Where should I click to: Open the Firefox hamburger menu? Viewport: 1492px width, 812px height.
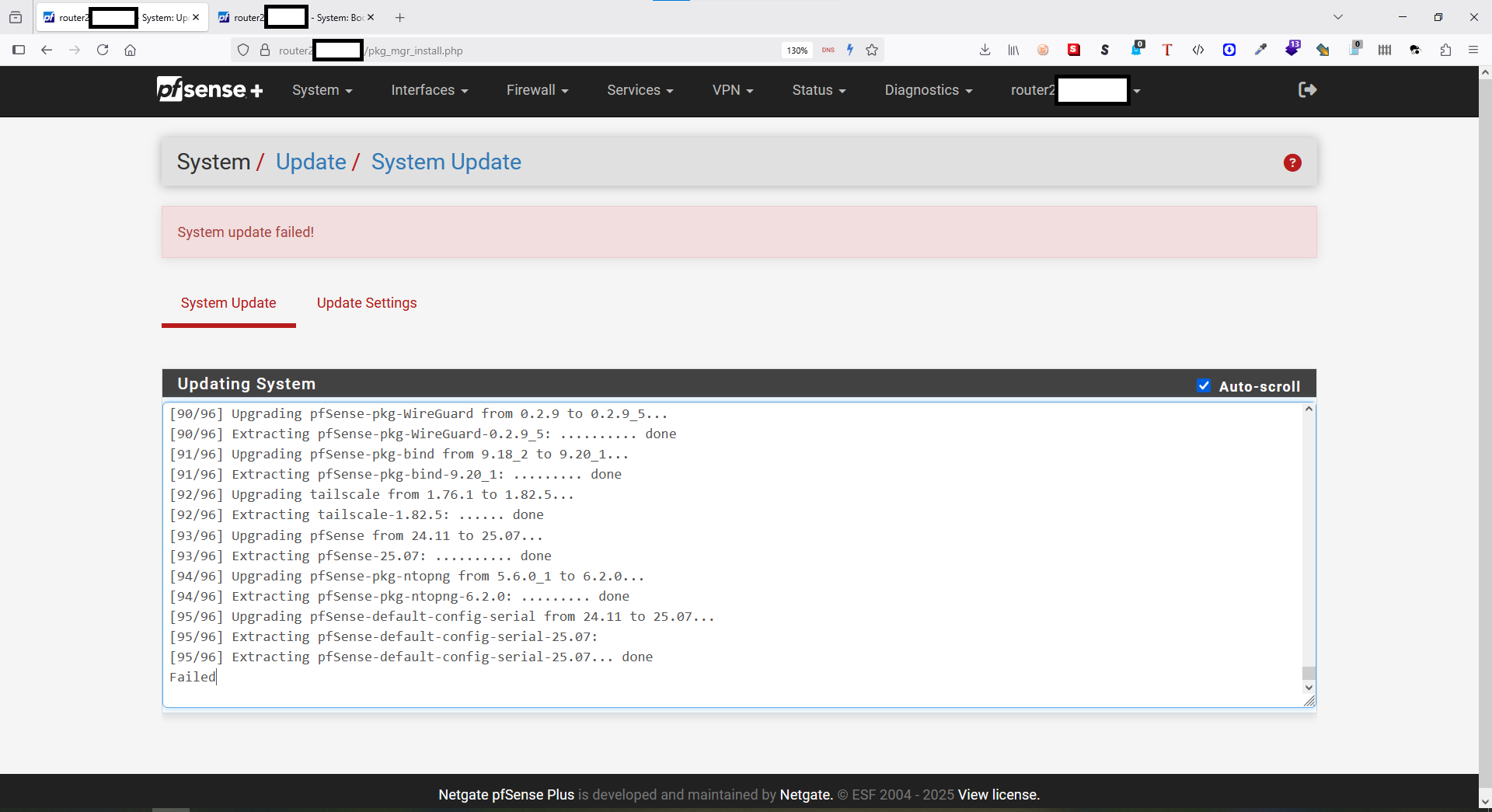point(1473,50)
